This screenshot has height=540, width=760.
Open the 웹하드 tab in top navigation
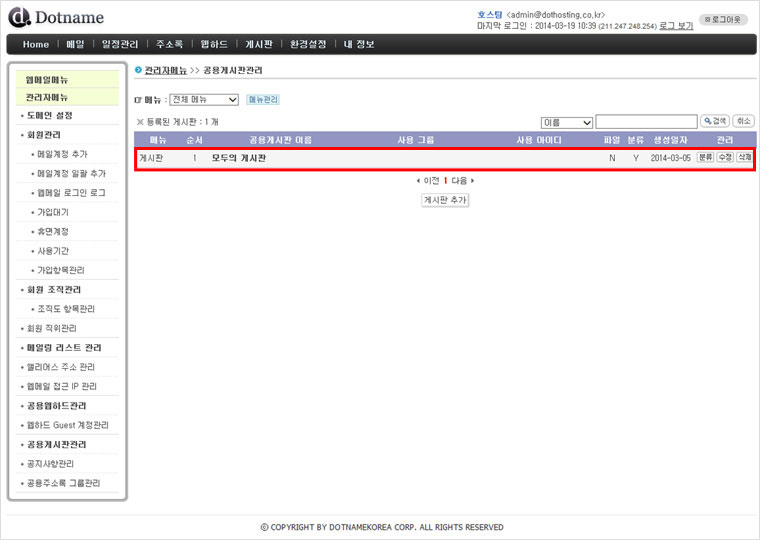pyautogui.click(x=214, y=44)
